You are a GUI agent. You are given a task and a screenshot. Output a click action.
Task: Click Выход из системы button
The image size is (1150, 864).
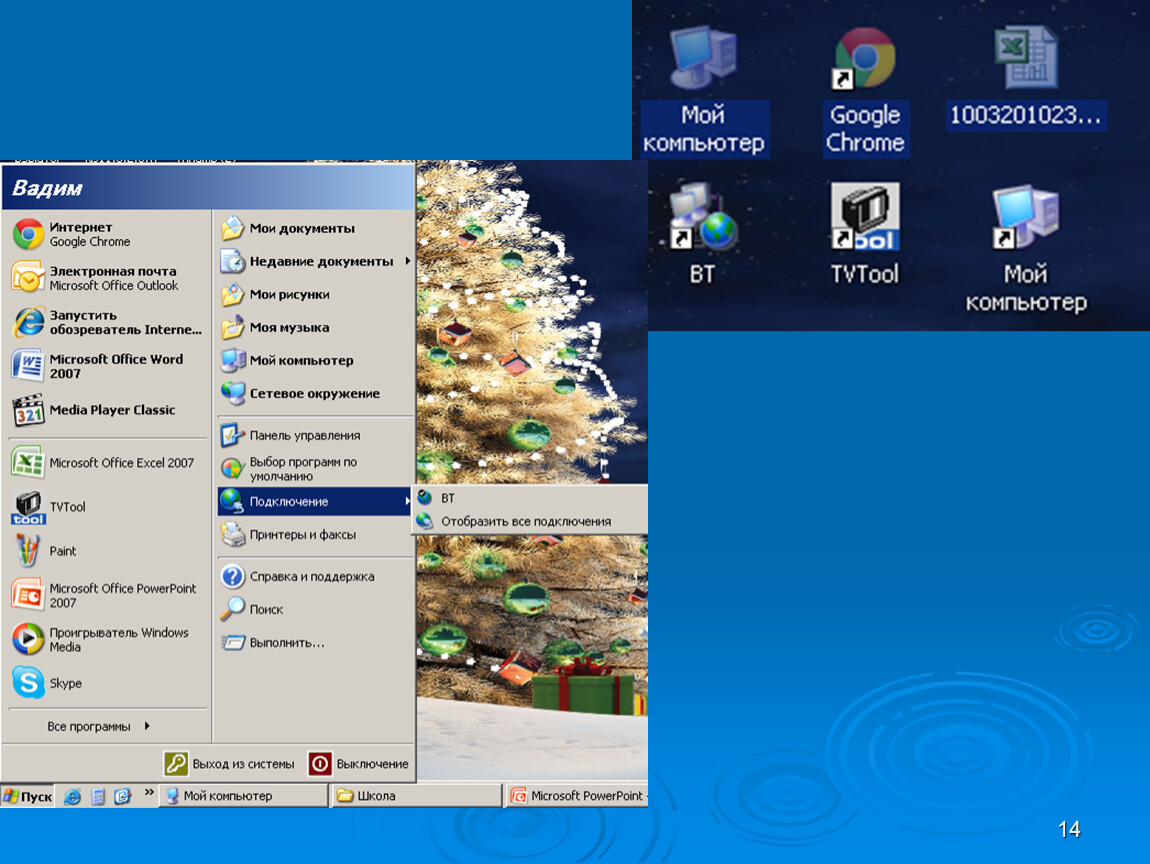(229, 764)
